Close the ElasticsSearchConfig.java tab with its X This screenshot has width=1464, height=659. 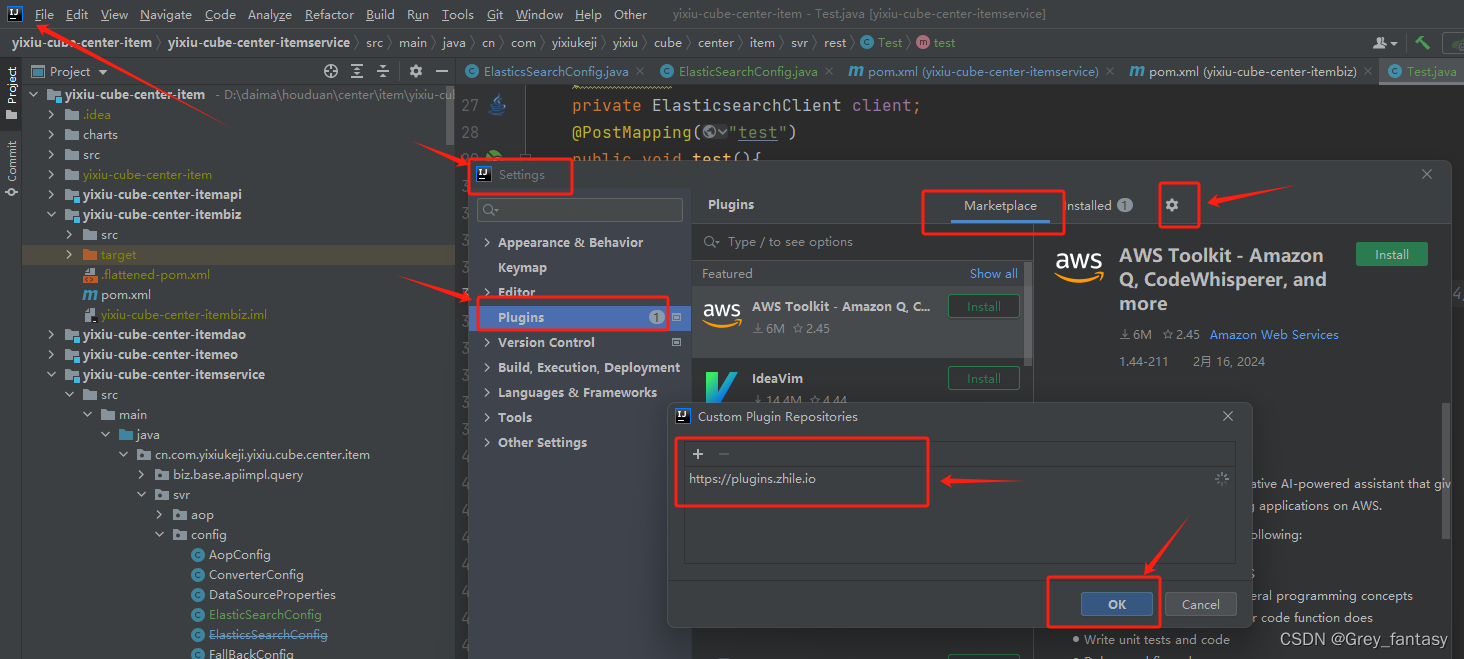[640, 72]
